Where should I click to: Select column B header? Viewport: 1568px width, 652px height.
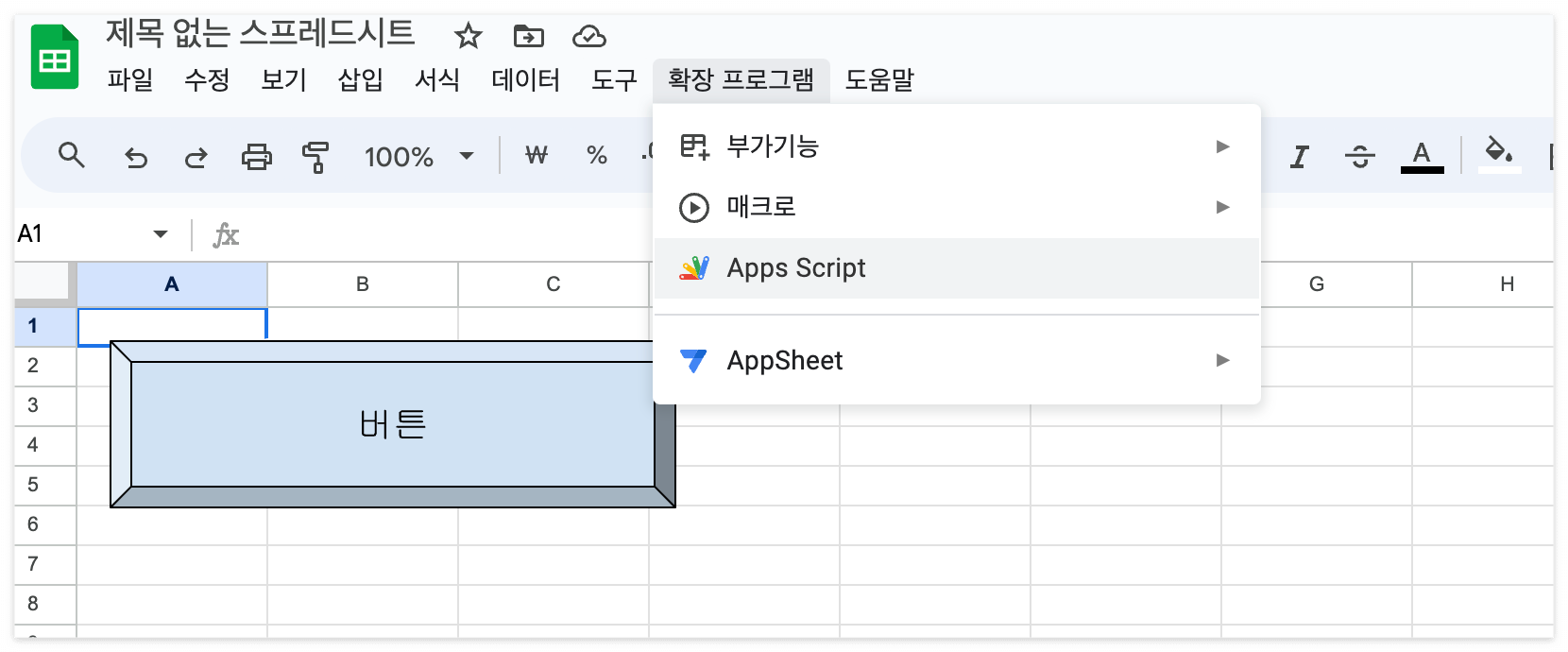point(363,284)
